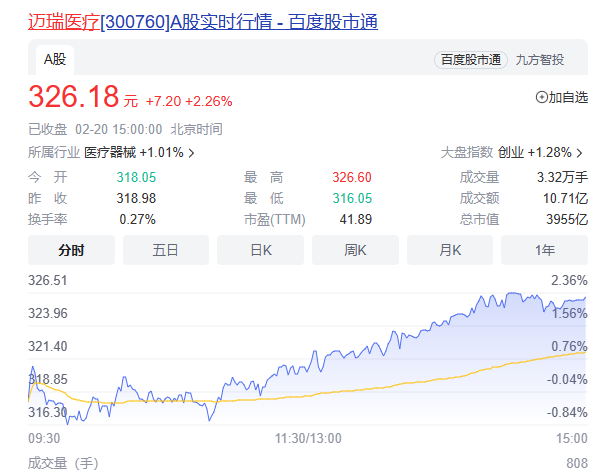
Task: Expand the 创业 index arrow
Action: pos(580,153)
